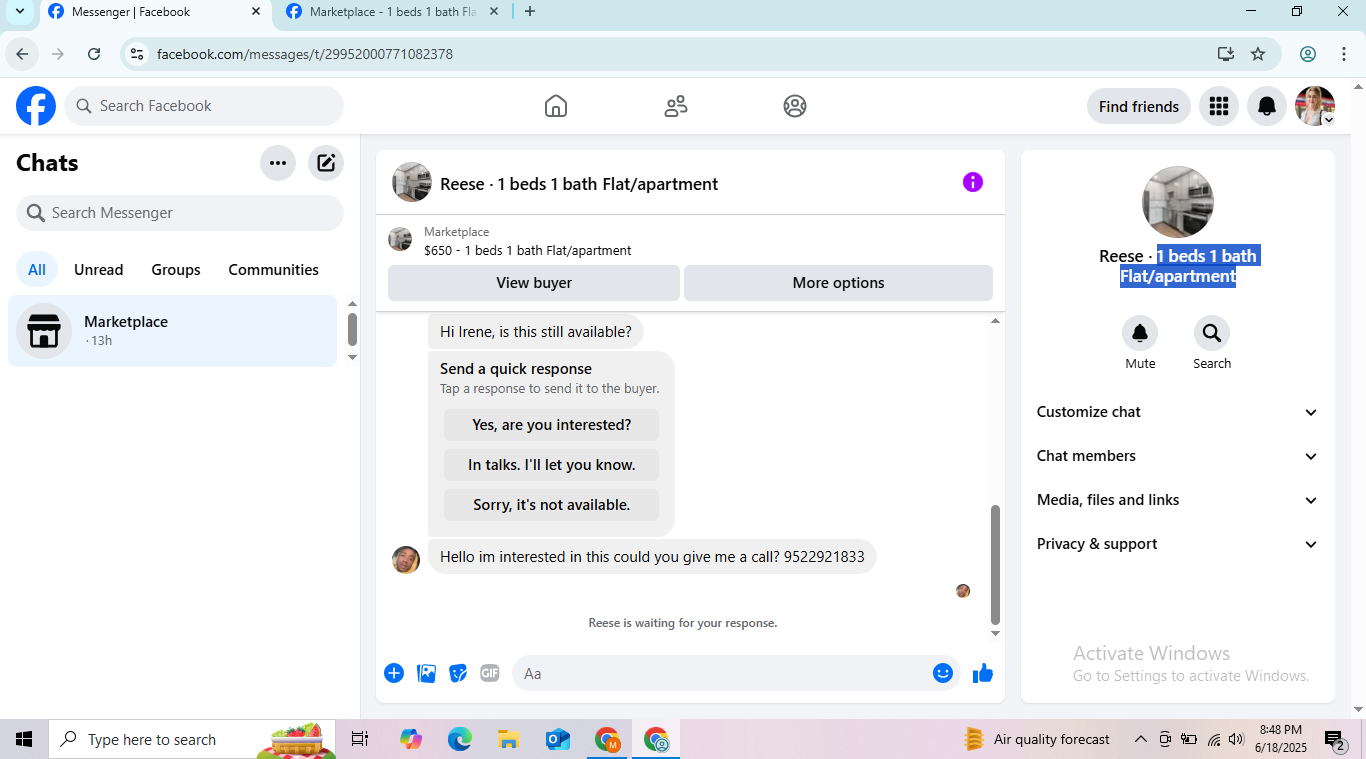Screen dimensions: 1366x759
Task: Open account profile picture menu
Action: click(1314, 106)
